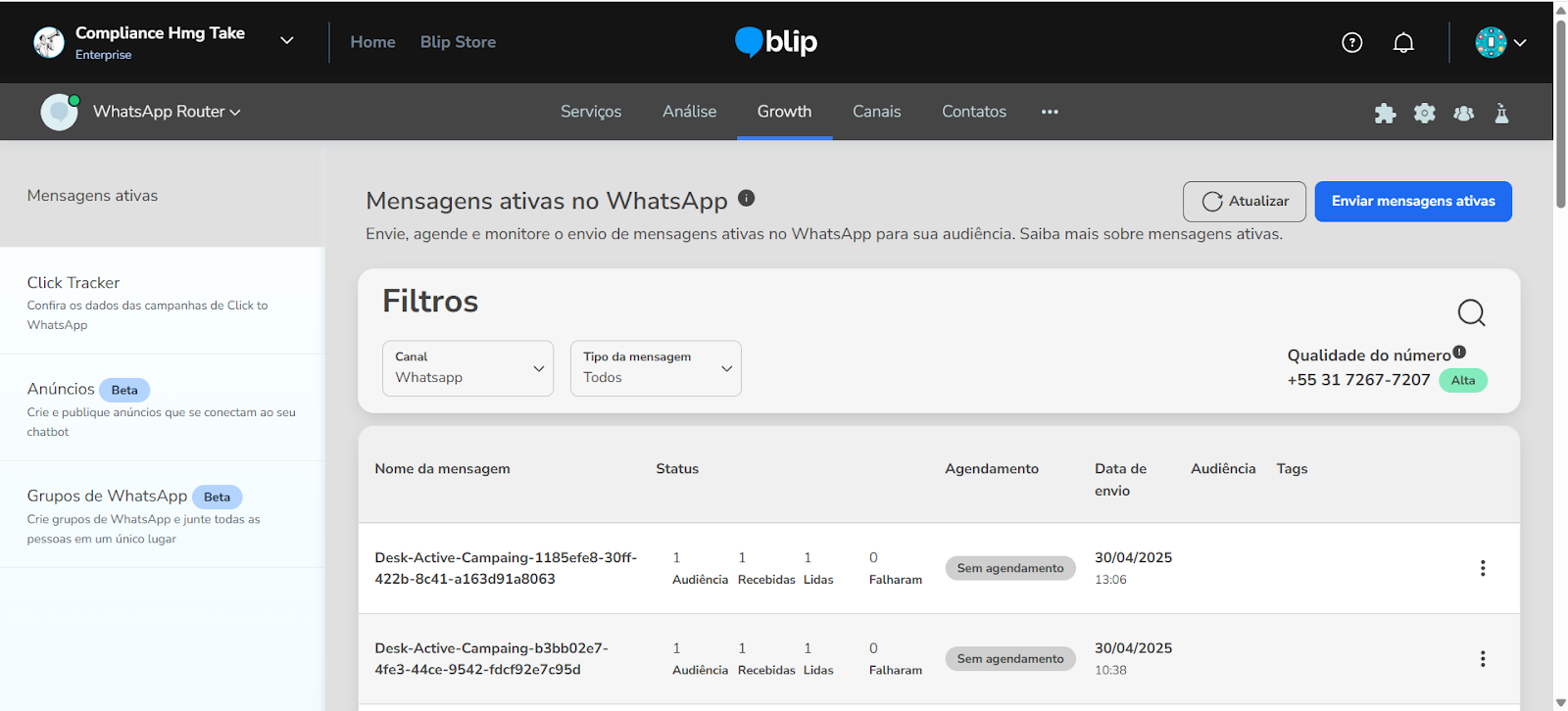Open Grupos de WhatsApp in the sidebar
1568x711 pixels.
(162, 515)
